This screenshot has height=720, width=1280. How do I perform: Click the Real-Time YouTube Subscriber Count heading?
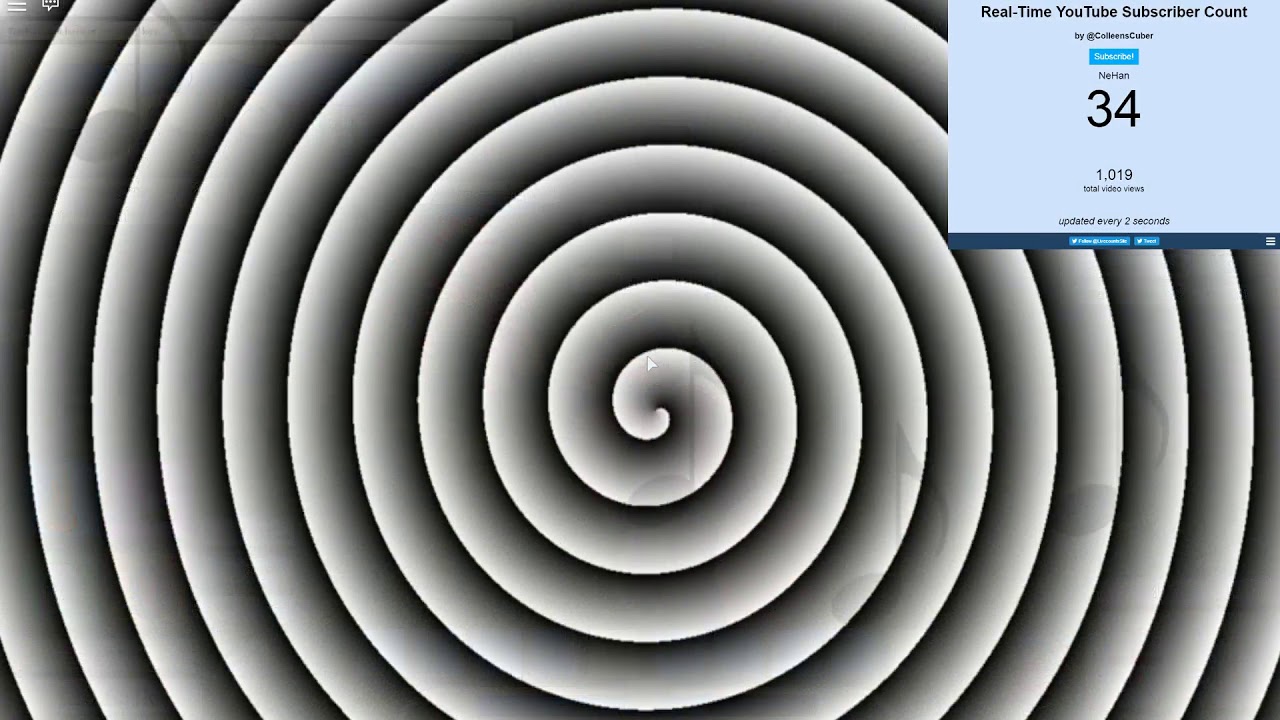pyautogui.click(x=1113, y=12)
